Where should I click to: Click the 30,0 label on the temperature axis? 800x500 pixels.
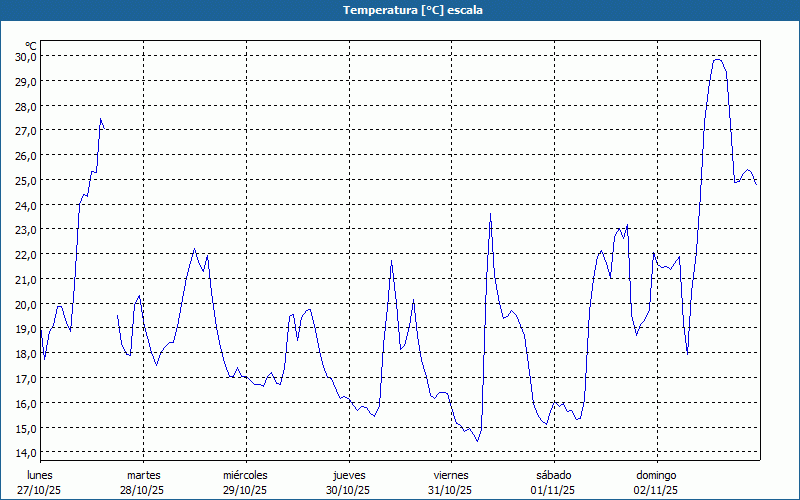coord(24,56)
